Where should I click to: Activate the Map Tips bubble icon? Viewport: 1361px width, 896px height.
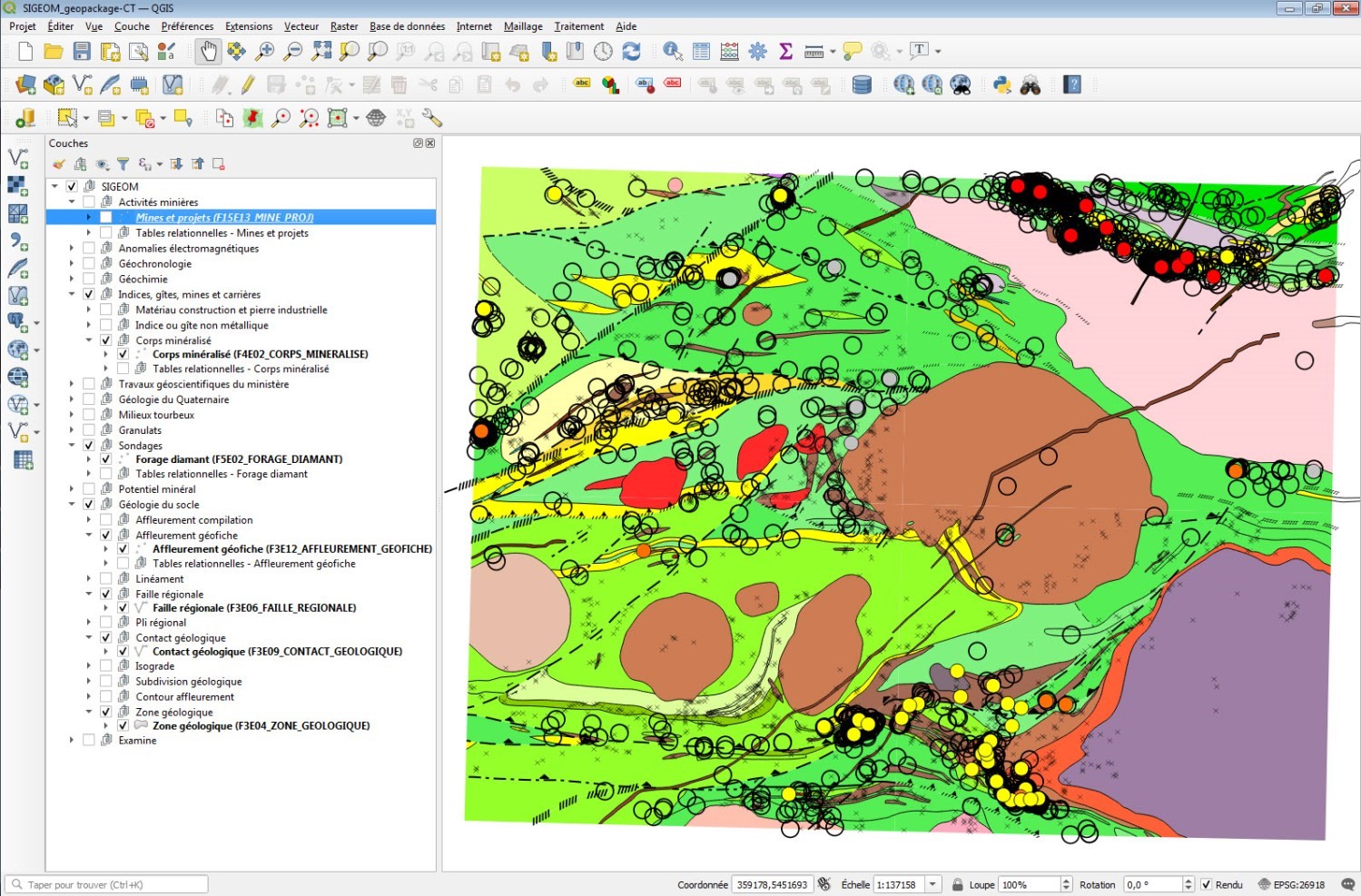tap(852, 52)
